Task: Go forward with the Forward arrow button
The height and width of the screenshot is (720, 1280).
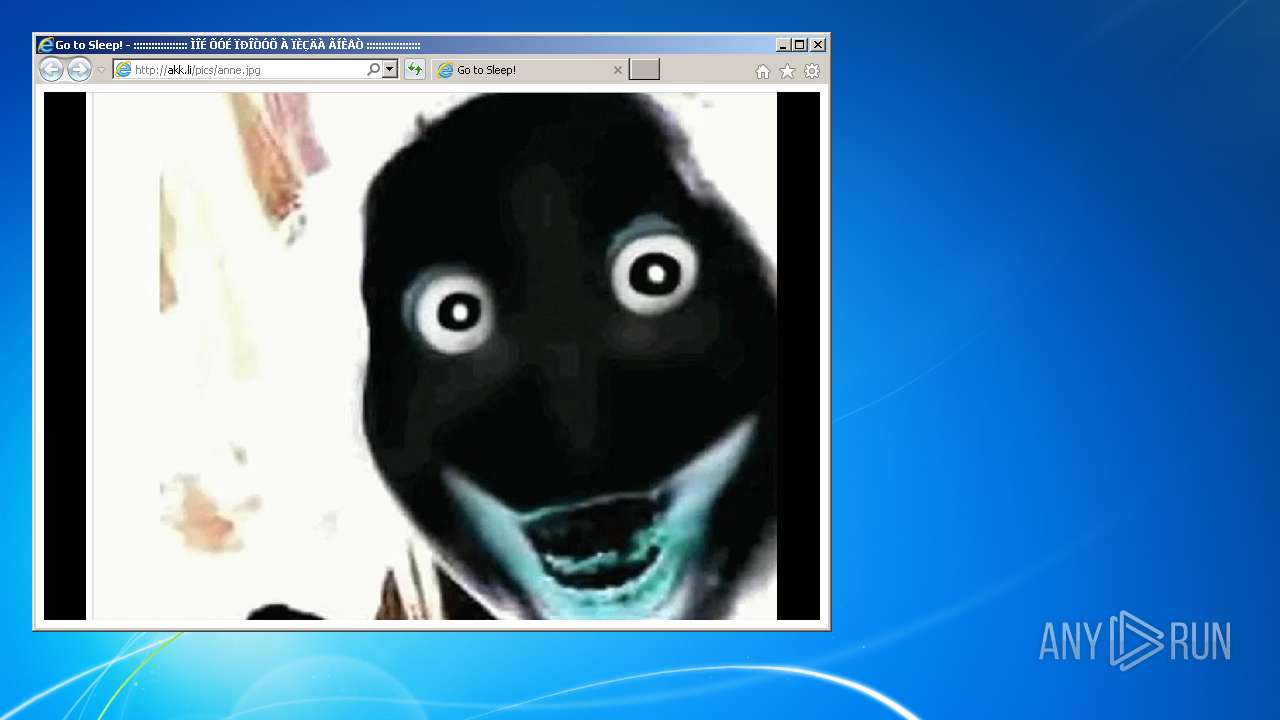Action: pyautogui.click(x=79, y=70)
